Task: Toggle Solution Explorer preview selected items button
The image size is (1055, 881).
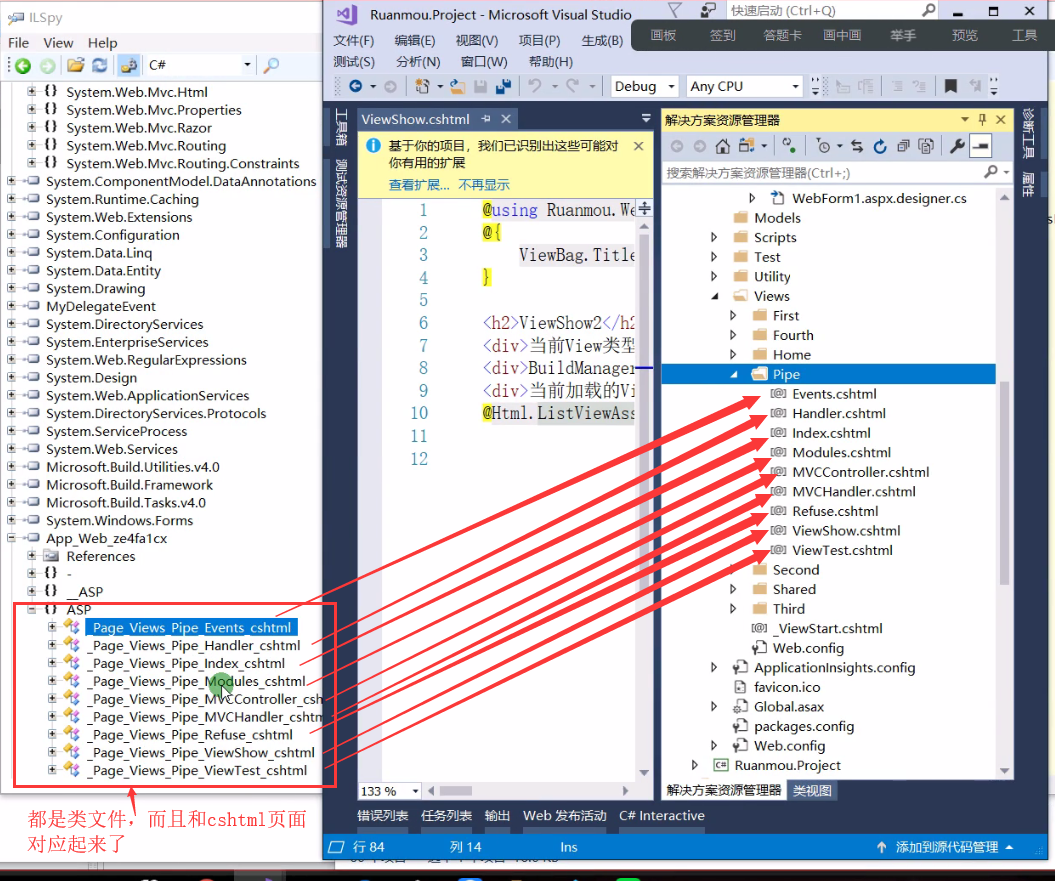Action: [x=981, y=146]
